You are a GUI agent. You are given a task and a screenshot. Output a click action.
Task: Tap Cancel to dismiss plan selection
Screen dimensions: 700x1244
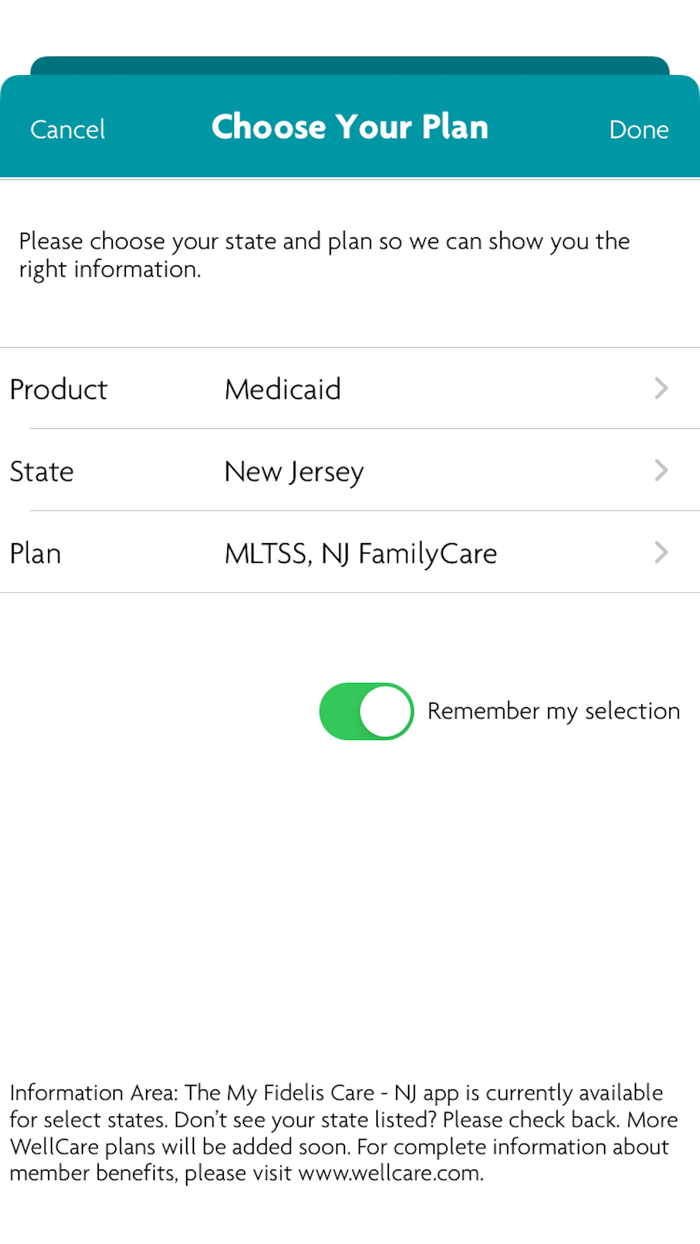click(x=67, y=129)
